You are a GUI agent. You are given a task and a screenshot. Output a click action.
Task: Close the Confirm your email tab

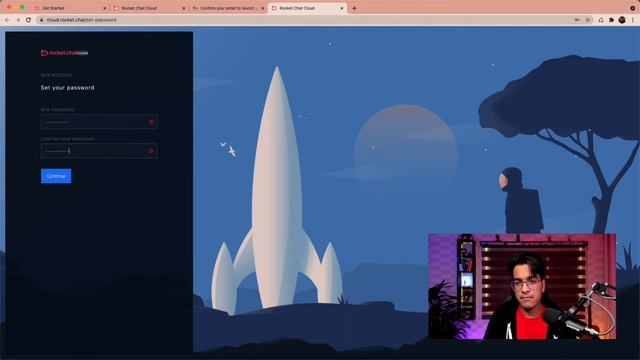click(x=262, y=8)
